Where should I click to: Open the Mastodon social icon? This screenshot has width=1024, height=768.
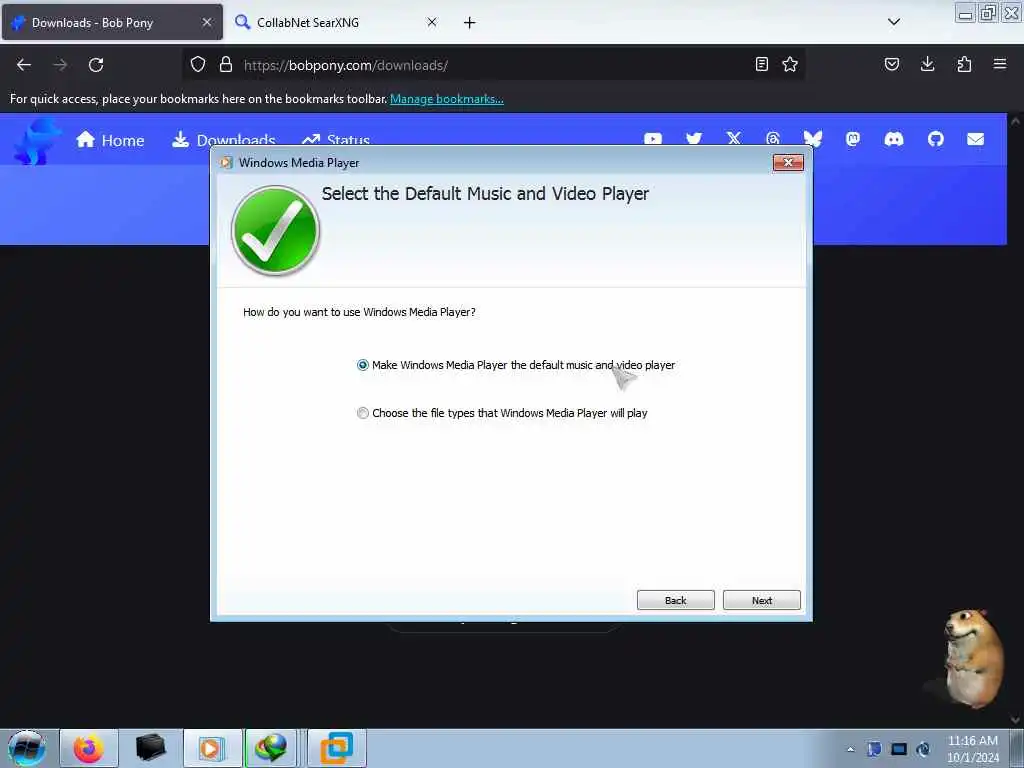pos(853,139)
